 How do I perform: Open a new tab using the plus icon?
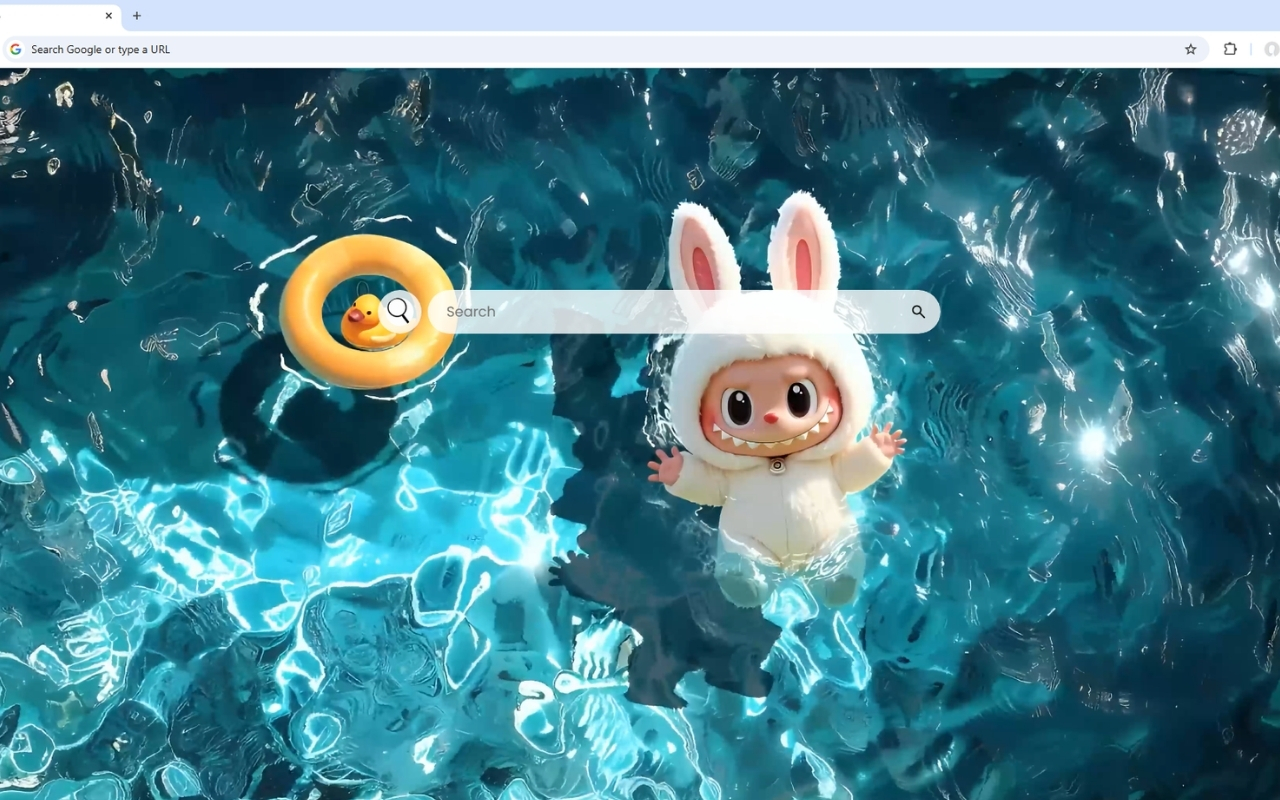click(136, 16)
